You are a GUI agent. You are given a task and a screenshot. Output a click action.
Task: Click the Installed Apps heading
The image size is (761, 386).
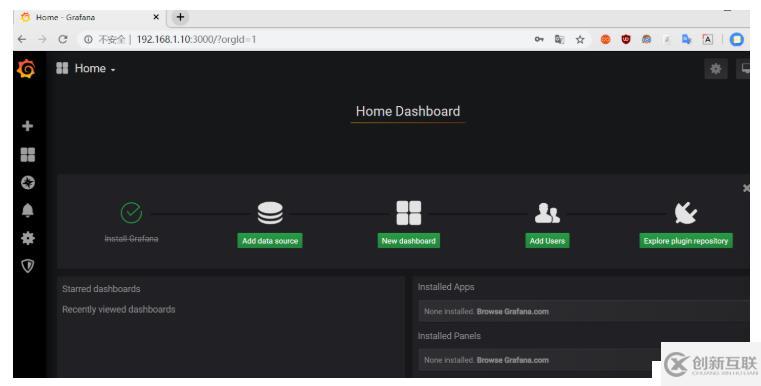[446, 287]
